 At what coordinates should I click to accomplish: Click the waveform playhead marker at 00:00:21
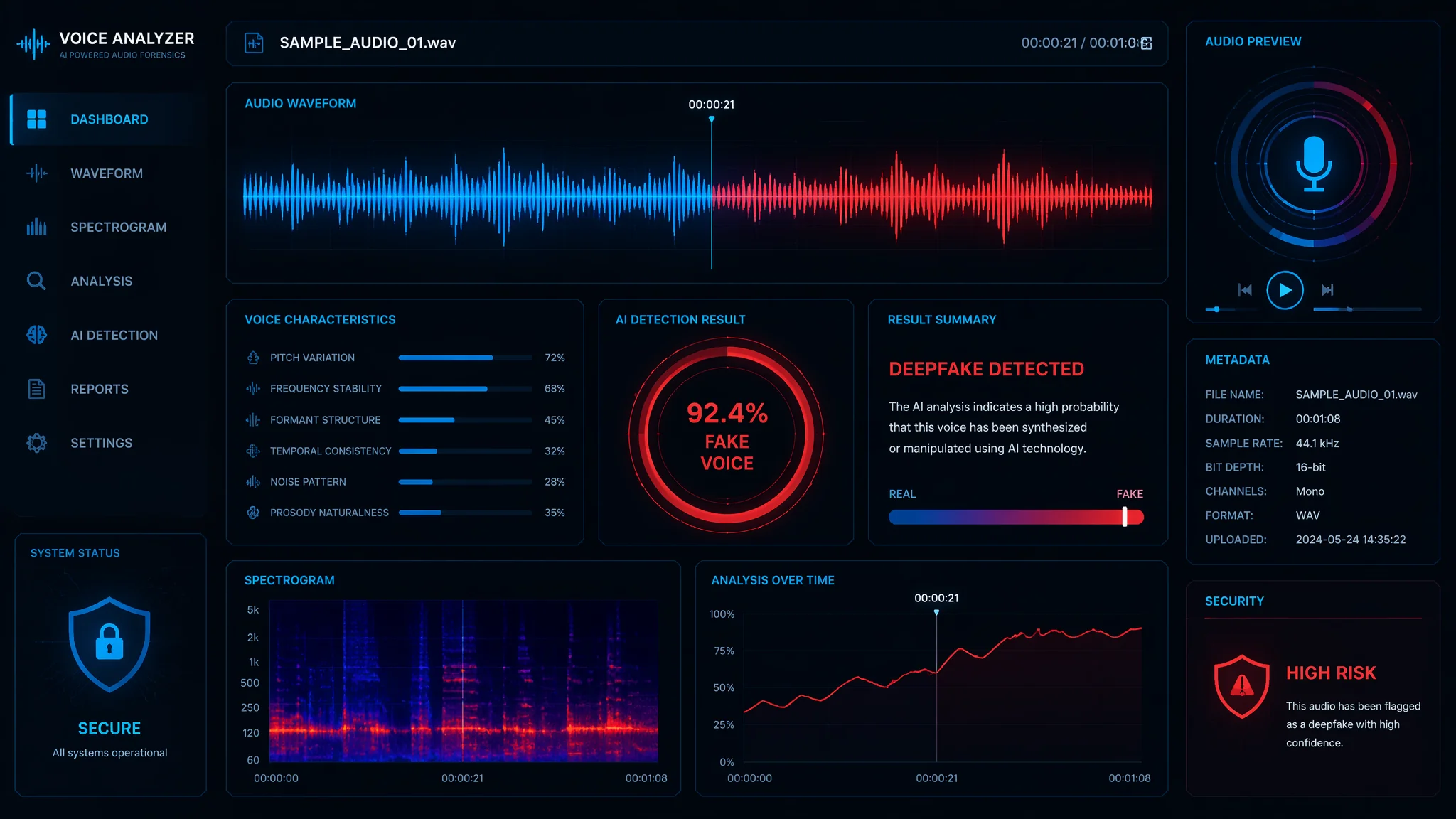click(712, 119)
